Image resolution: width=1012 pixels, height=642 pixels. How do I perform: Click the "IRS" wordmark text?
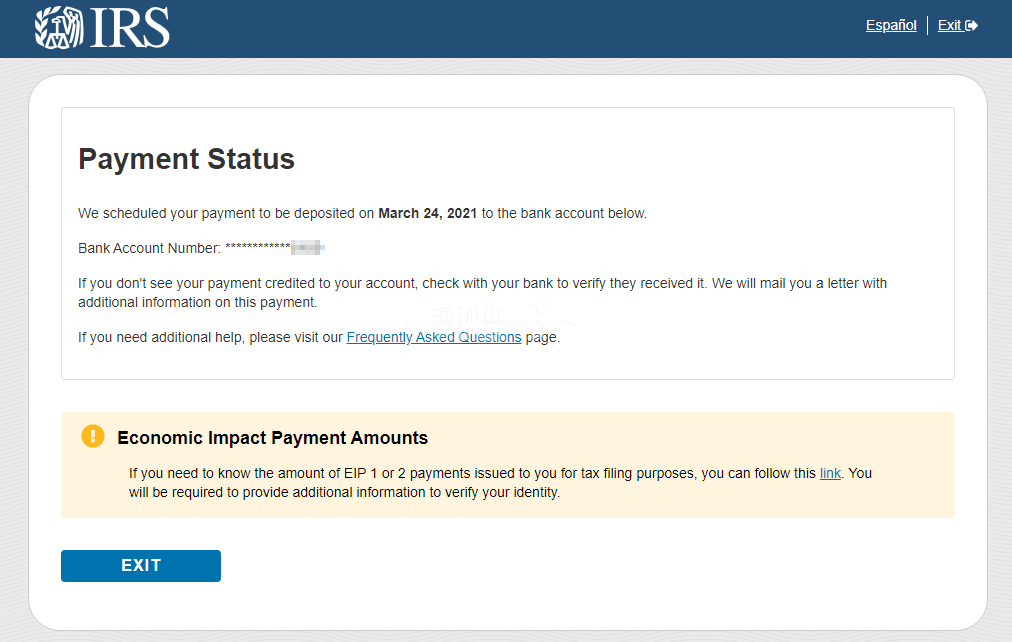[130, 28]
